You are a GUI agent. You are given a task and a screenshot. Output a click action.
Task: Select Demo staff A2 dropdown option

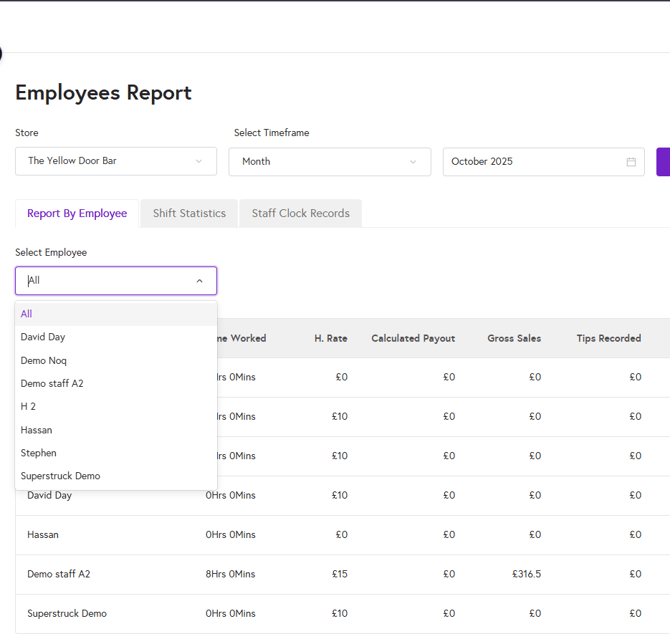point(52,383)
